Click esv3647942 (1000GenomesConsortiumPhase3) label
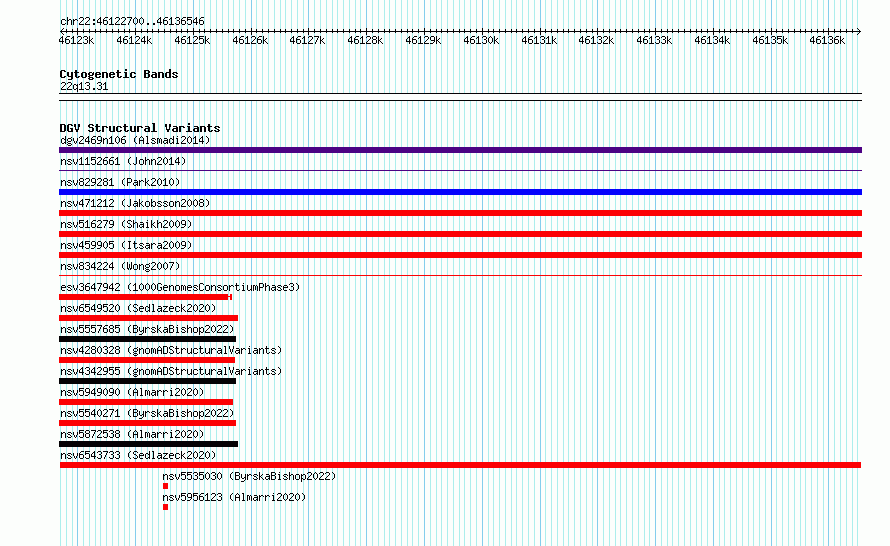This screenshot has height=546, width=890. [180, 287]
